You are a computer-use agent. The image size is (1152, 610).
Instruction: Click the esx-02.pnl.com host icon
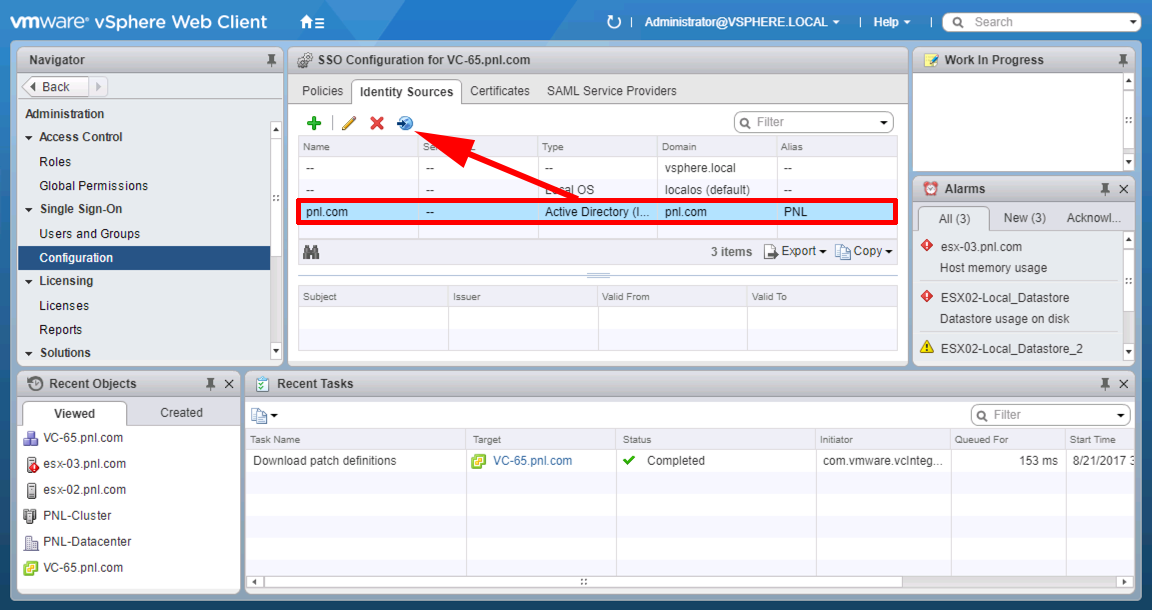[31, 490]
